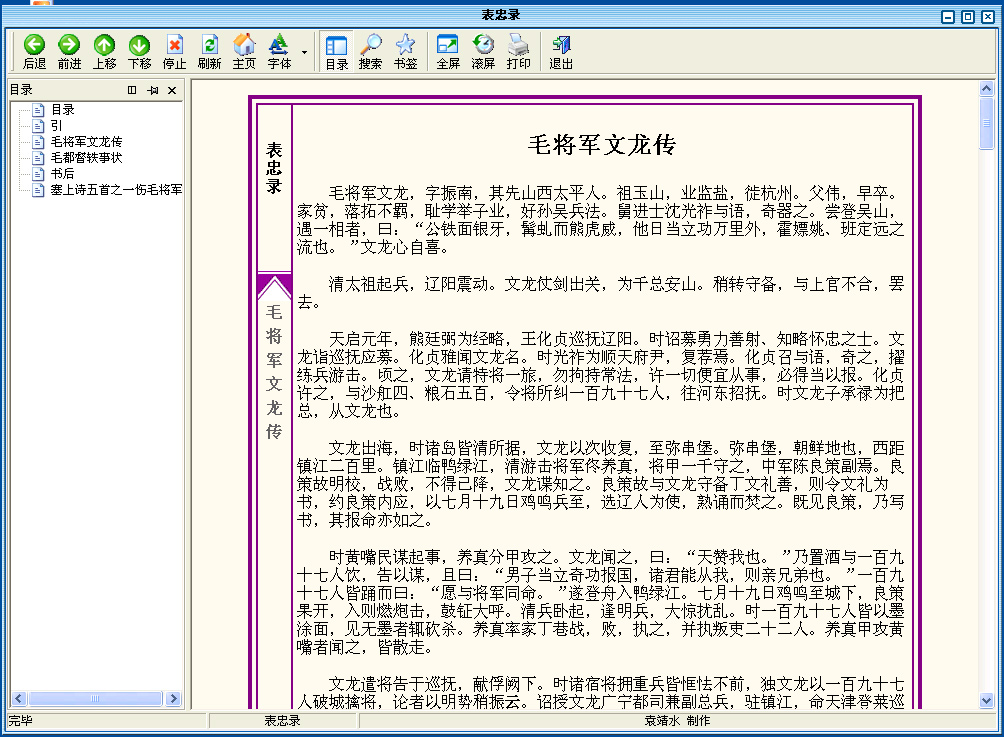Click the up arrow of the page vertical scrollbar
The image size is (1004, 737).
point(987,89)
